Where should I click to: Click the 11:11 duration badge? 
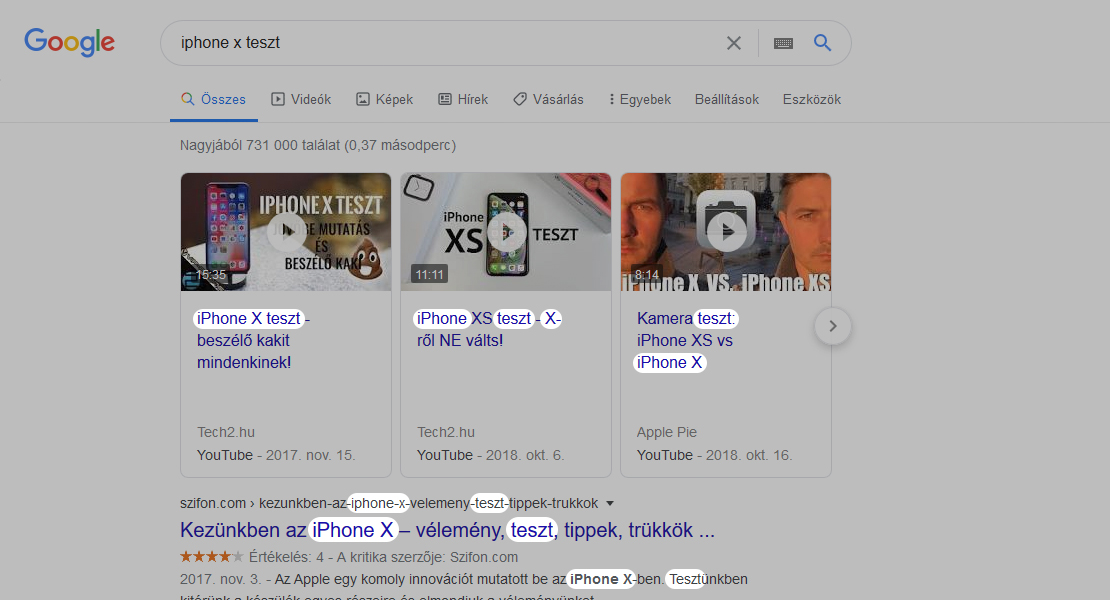point(429,275)
